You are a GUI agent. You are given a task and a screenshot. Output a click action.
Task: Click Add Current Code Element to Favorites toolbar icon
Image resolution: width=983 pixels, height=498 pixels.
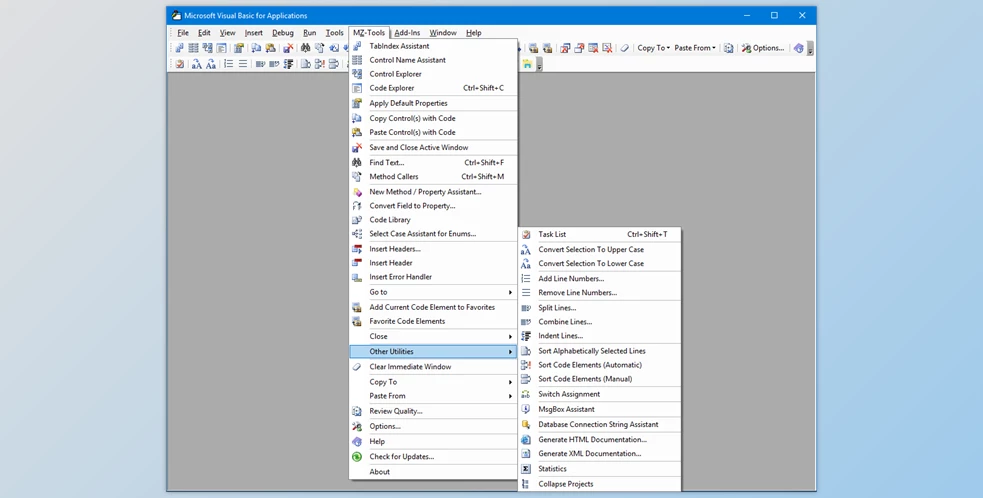pos(533,48)
